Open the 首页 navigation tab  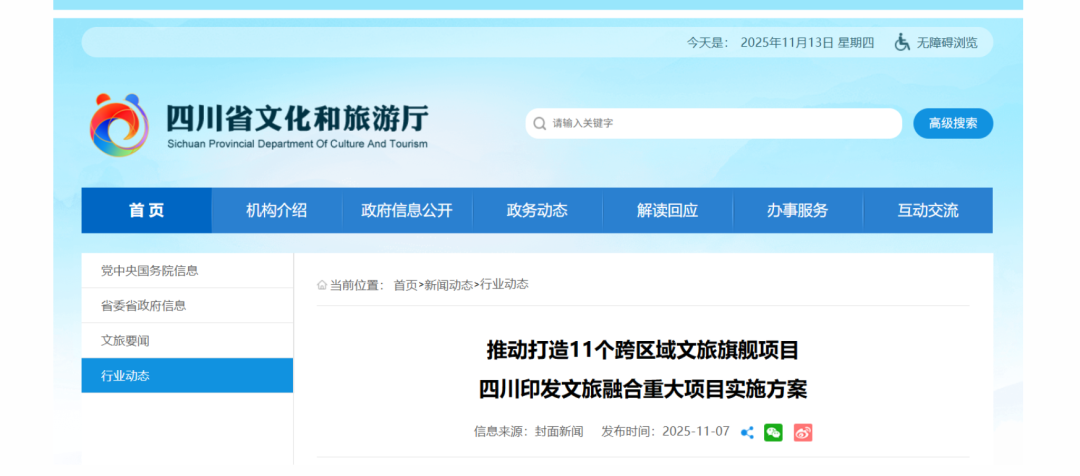(146, 210)
